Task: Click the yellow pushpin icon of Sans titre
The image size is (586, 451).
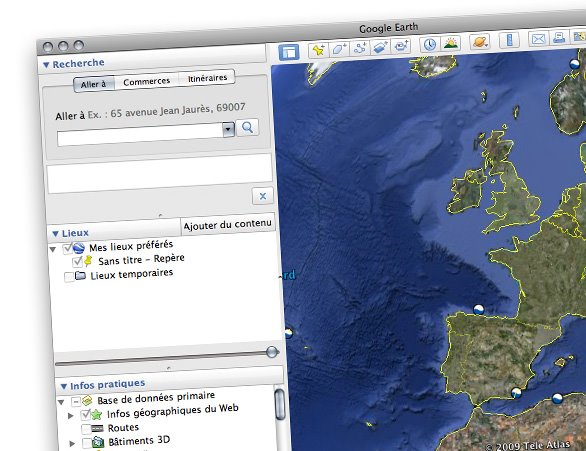Action: [88, 261]
